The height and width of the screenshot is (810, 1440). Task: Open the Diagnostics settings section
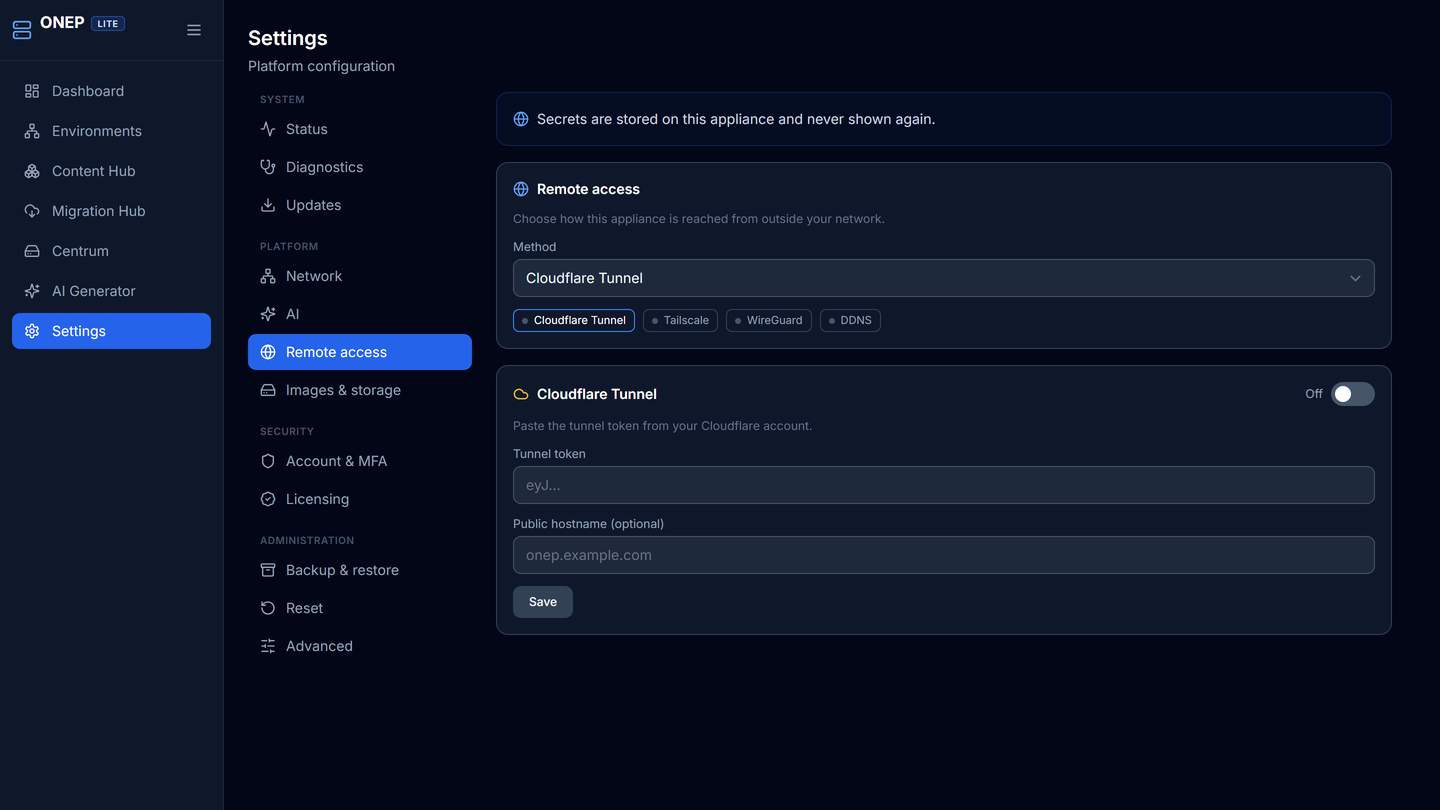pyautogui.click(x=360, y=167)
